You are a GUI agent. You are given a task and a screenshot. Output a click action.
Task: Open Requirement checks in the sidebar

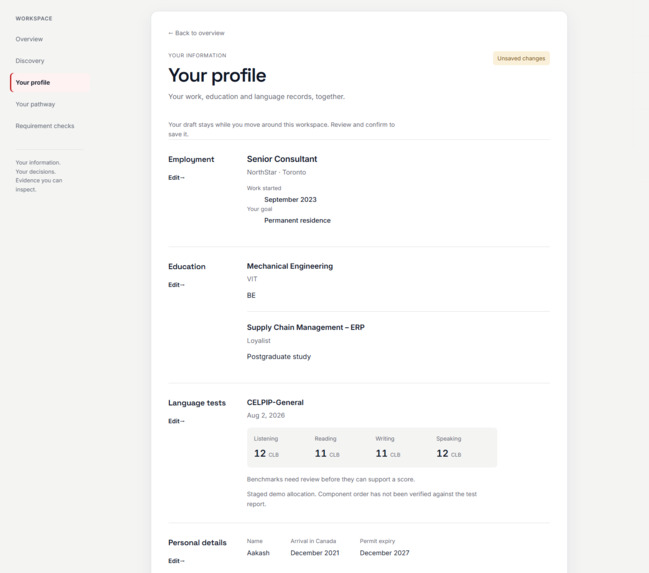[x=45, y=126]
